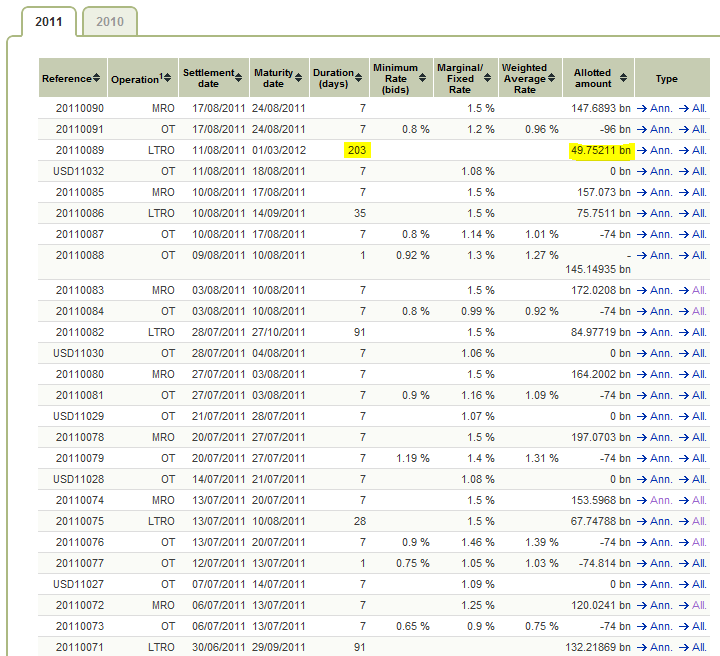This screenshot has height=656, width=720.
Task: Click the Type column header
Action: [667, 78]
